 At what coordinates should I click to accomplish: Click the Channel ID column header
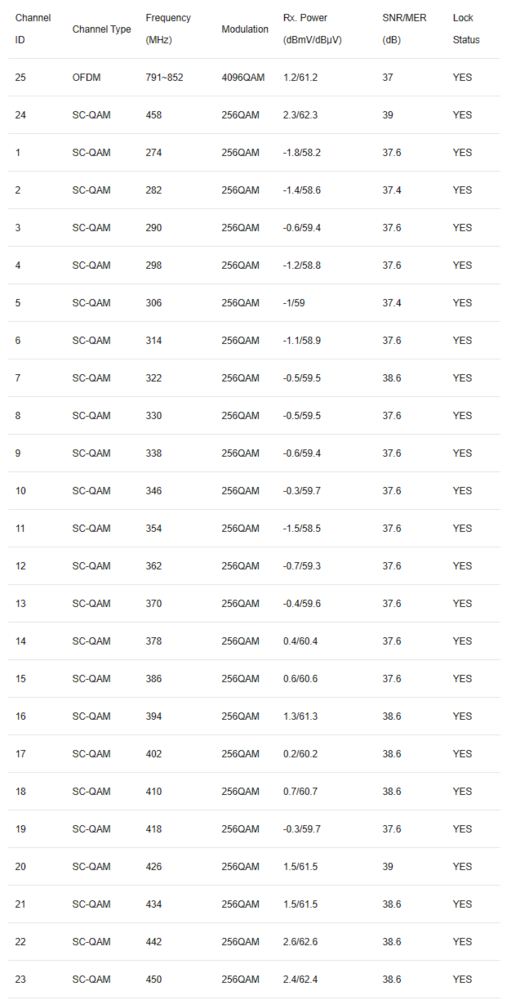pyautogui.click(x=33, y=29)
